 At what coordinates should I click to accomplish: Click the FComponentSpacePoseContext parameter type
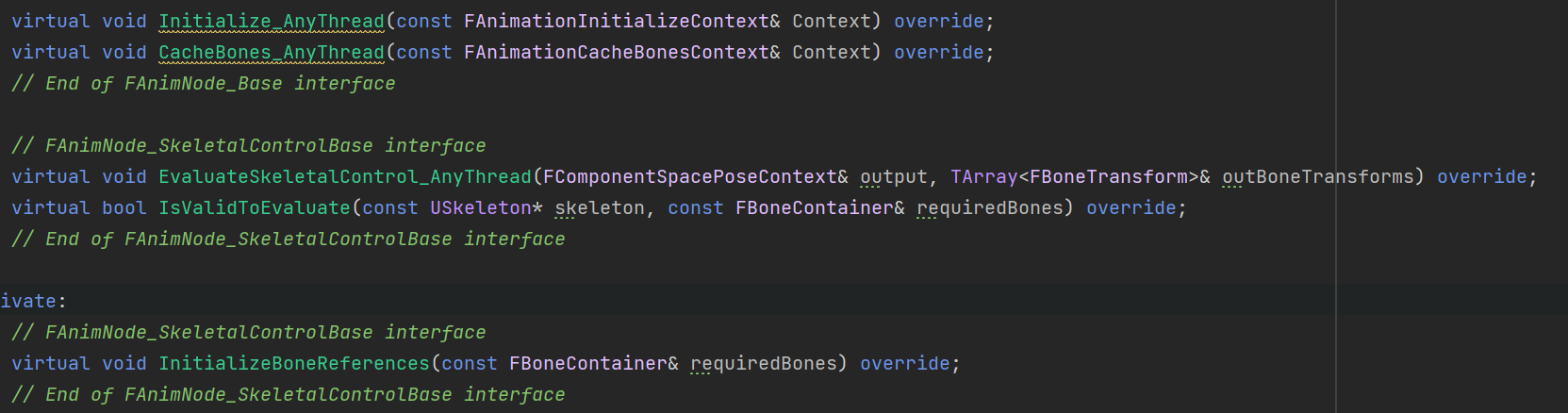[690, 176]
